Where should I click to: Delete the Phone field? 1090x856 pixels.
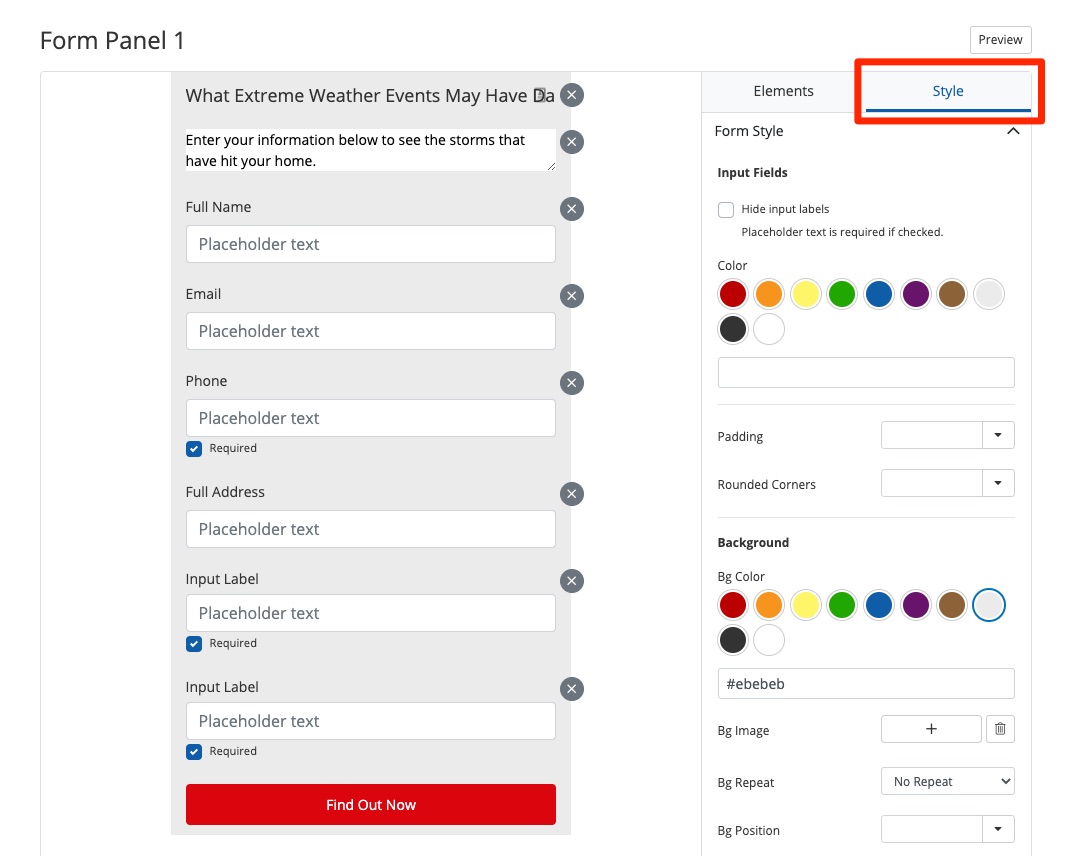(571, 383)
